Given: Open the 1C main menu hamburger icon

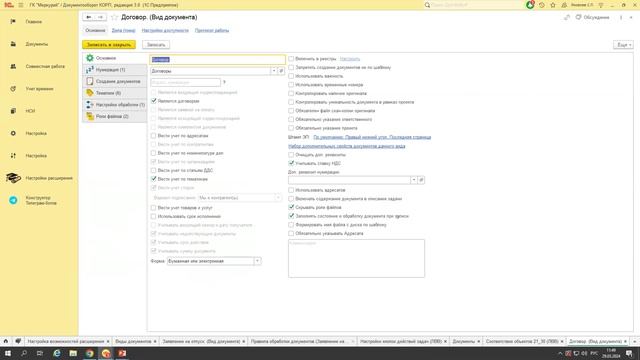Looking at the screenshot, I should (x=21, y=5).
